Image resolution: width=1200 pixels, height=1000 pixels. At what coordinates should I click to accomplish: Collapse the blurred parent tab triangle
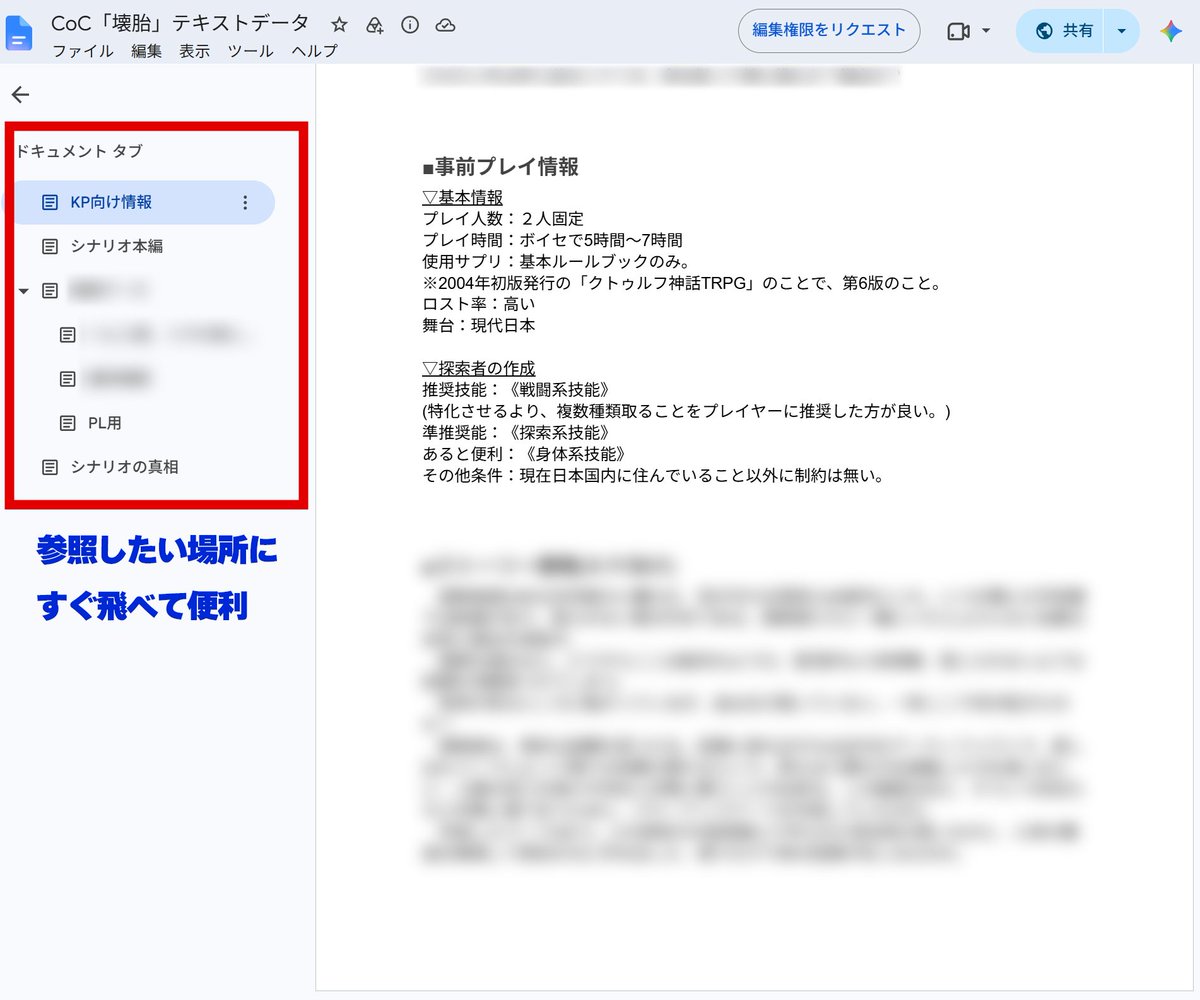(23, 291)
